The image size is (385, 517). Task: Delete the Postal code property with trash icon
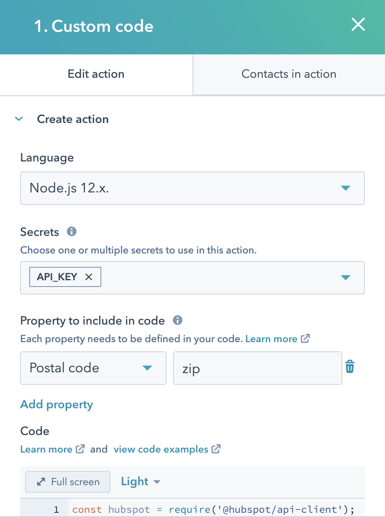(x=350, y=366)
